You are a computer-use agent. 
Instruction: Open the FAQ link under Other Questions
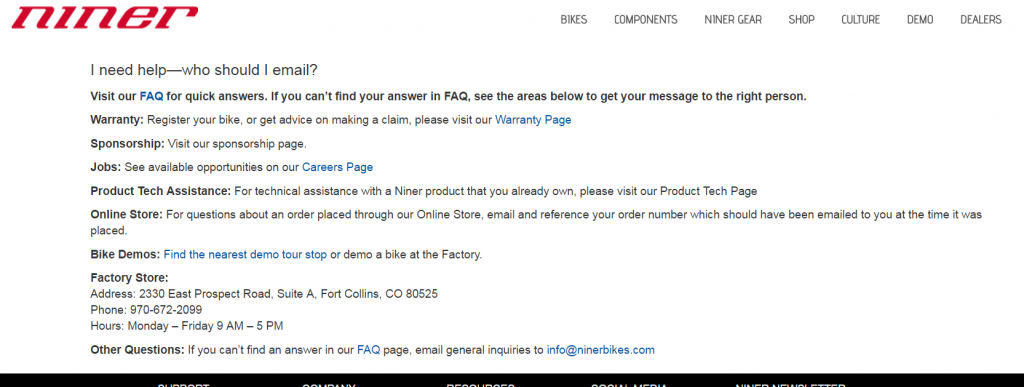click(368, 350)
